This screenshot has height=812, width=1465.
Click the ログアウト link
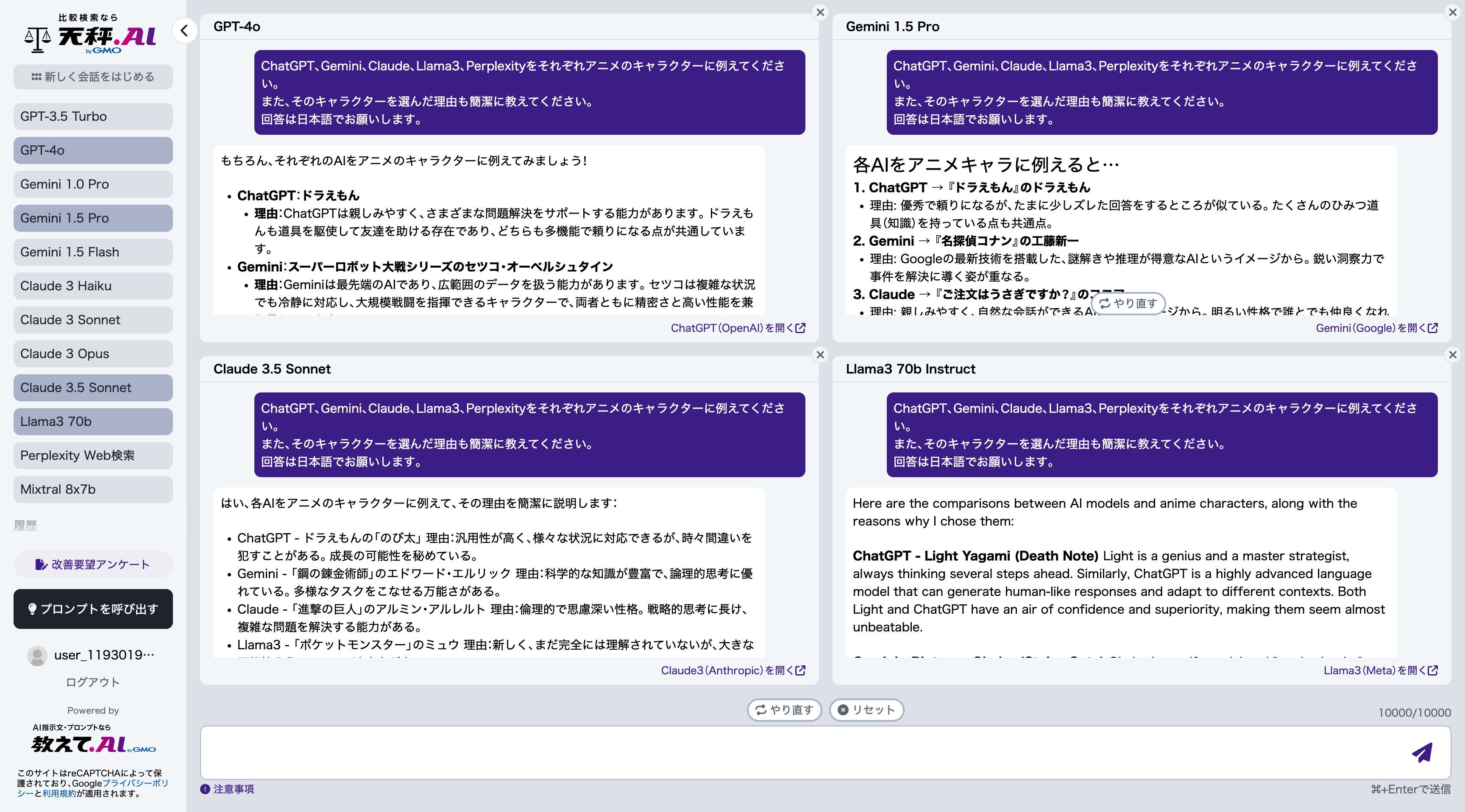[93, 682]
